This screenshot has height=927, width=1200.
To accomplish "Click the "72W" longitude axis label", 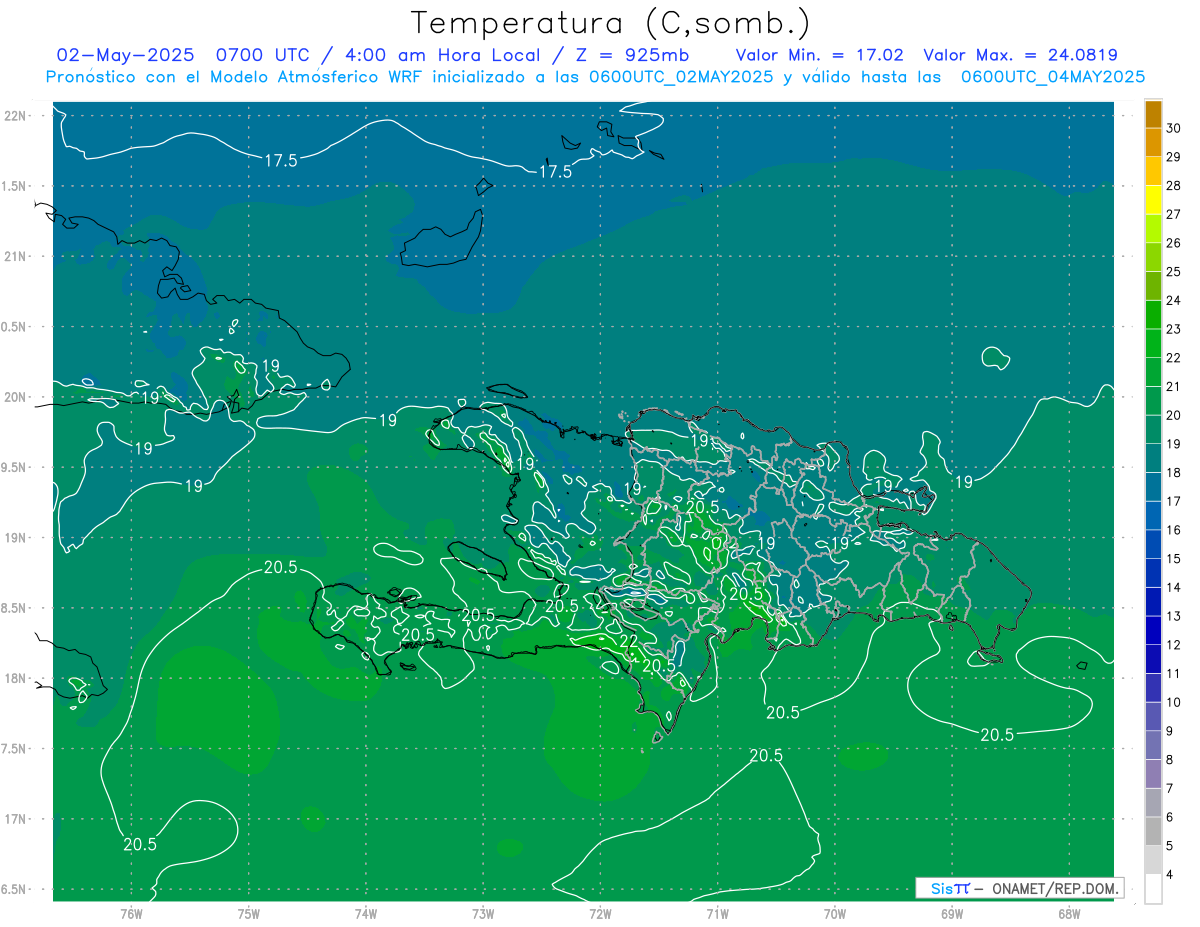I will click(600, 914).
